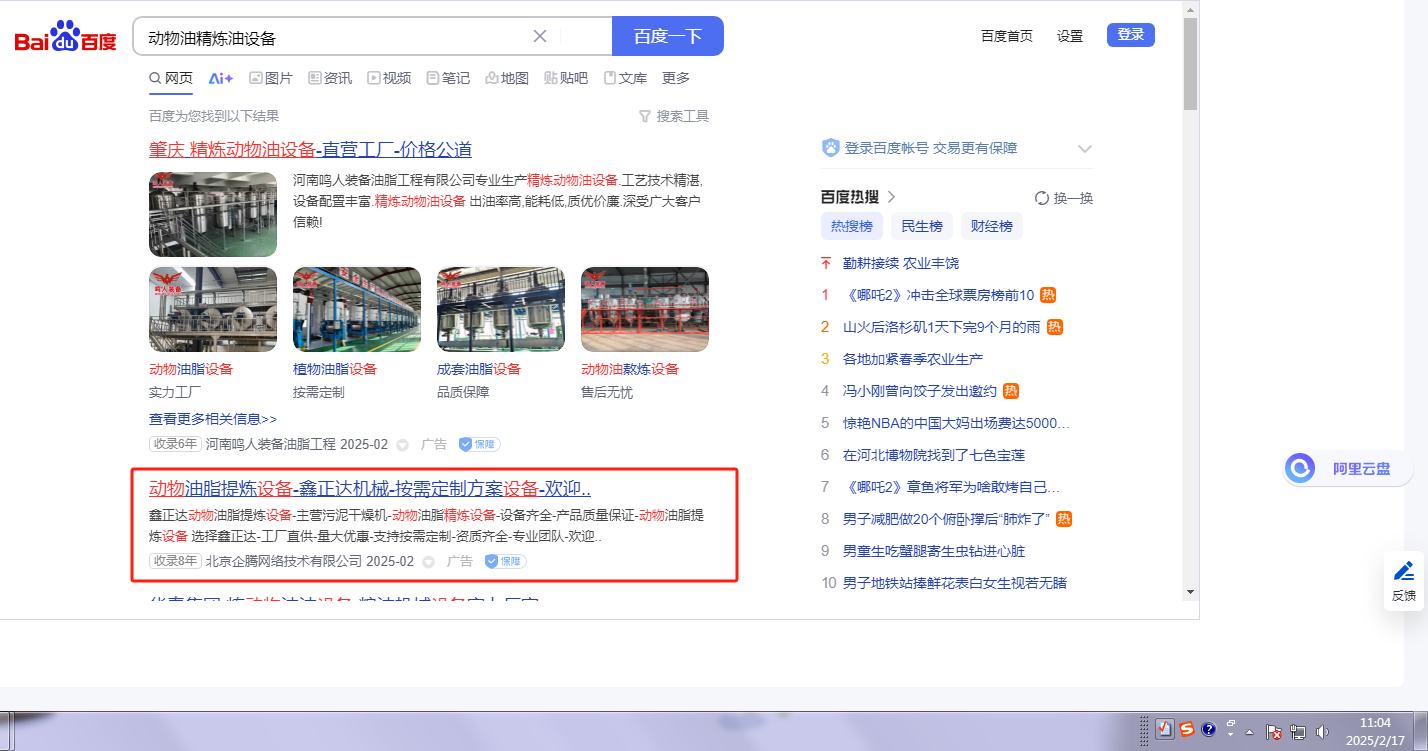Switch to the 图片 tab

tap(271, 78)
